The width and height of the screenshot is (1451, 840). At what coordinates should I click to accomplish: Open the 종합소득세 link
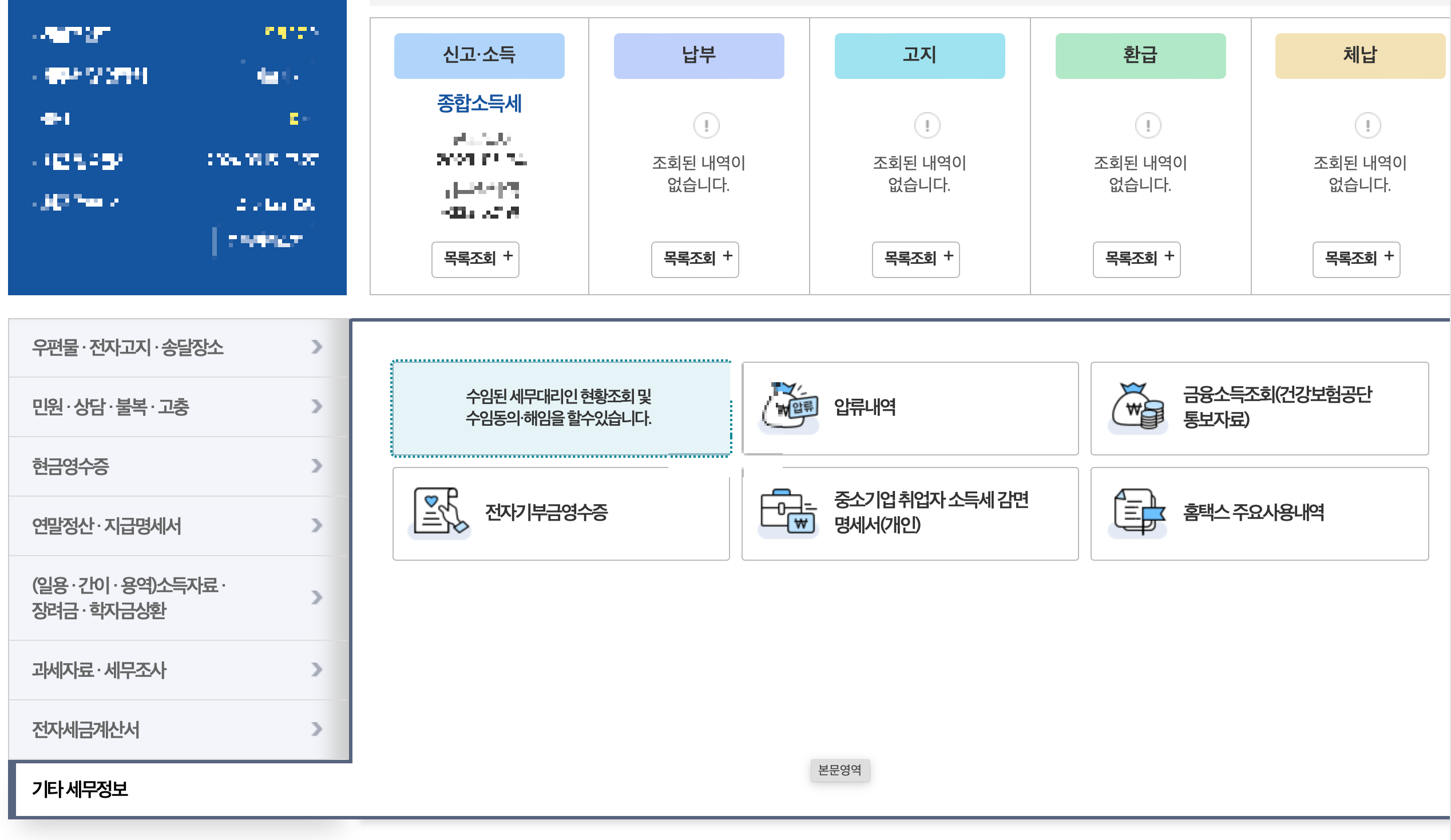pyautogui.click(x=479, y=104)
